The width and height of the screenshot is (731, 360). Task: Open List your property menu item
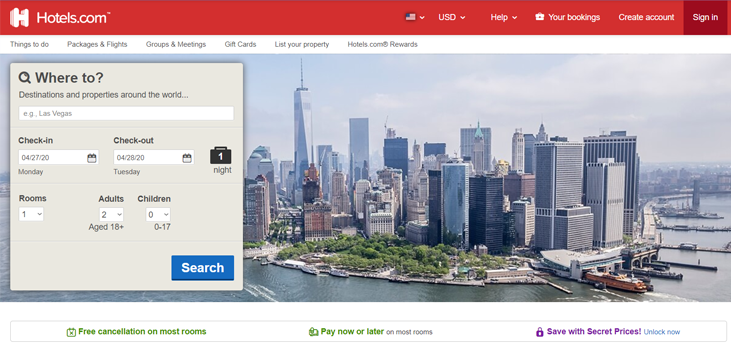click(x=302, y=44)
